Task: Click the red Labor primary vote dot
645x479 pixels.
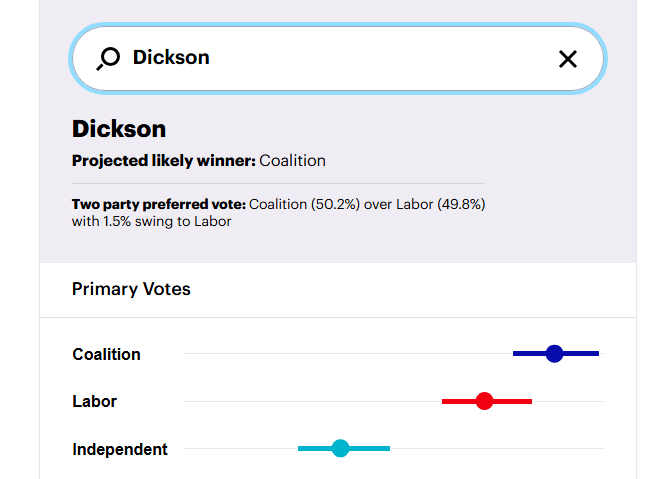Action: [x=485, y=401]
